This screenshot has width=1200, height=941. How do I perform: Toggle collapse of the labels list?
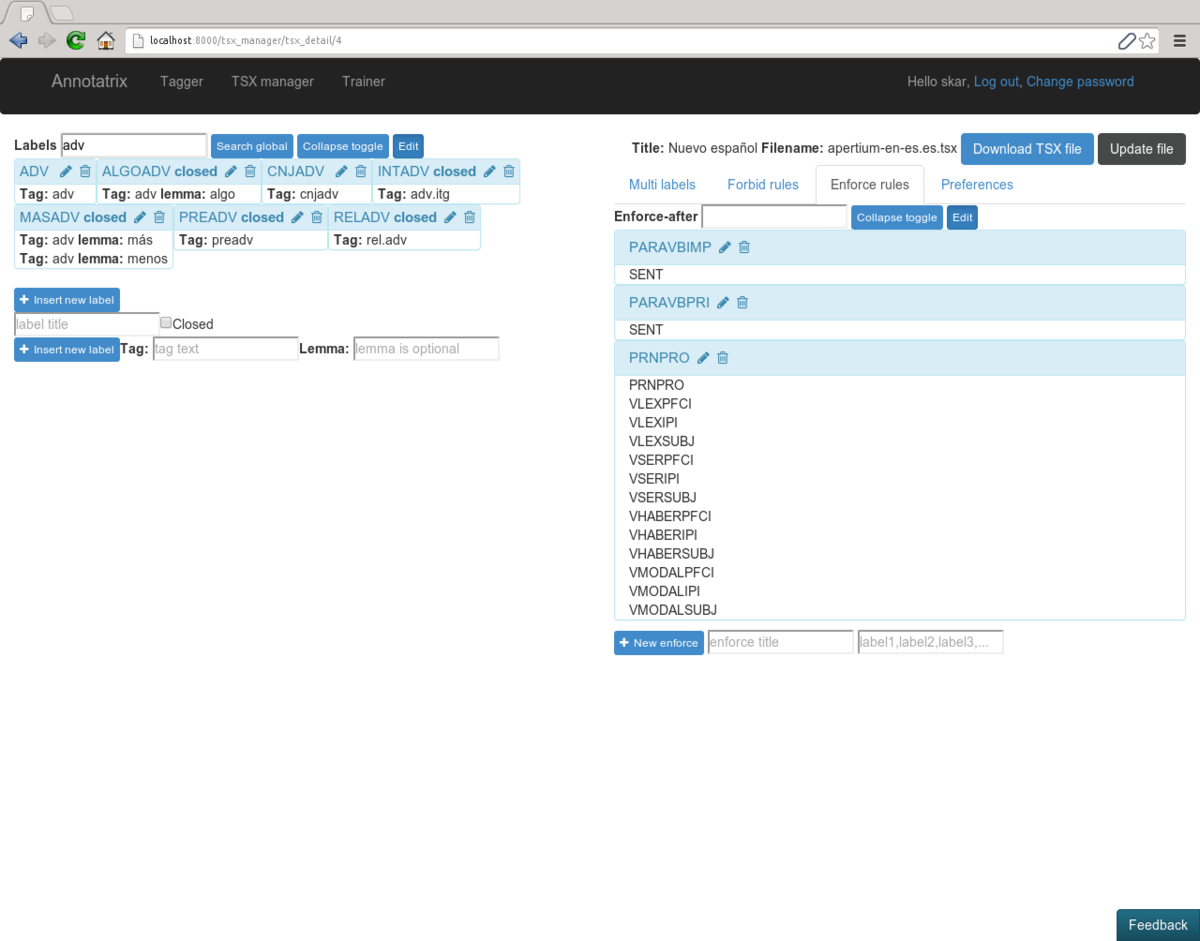pos(342,146)
